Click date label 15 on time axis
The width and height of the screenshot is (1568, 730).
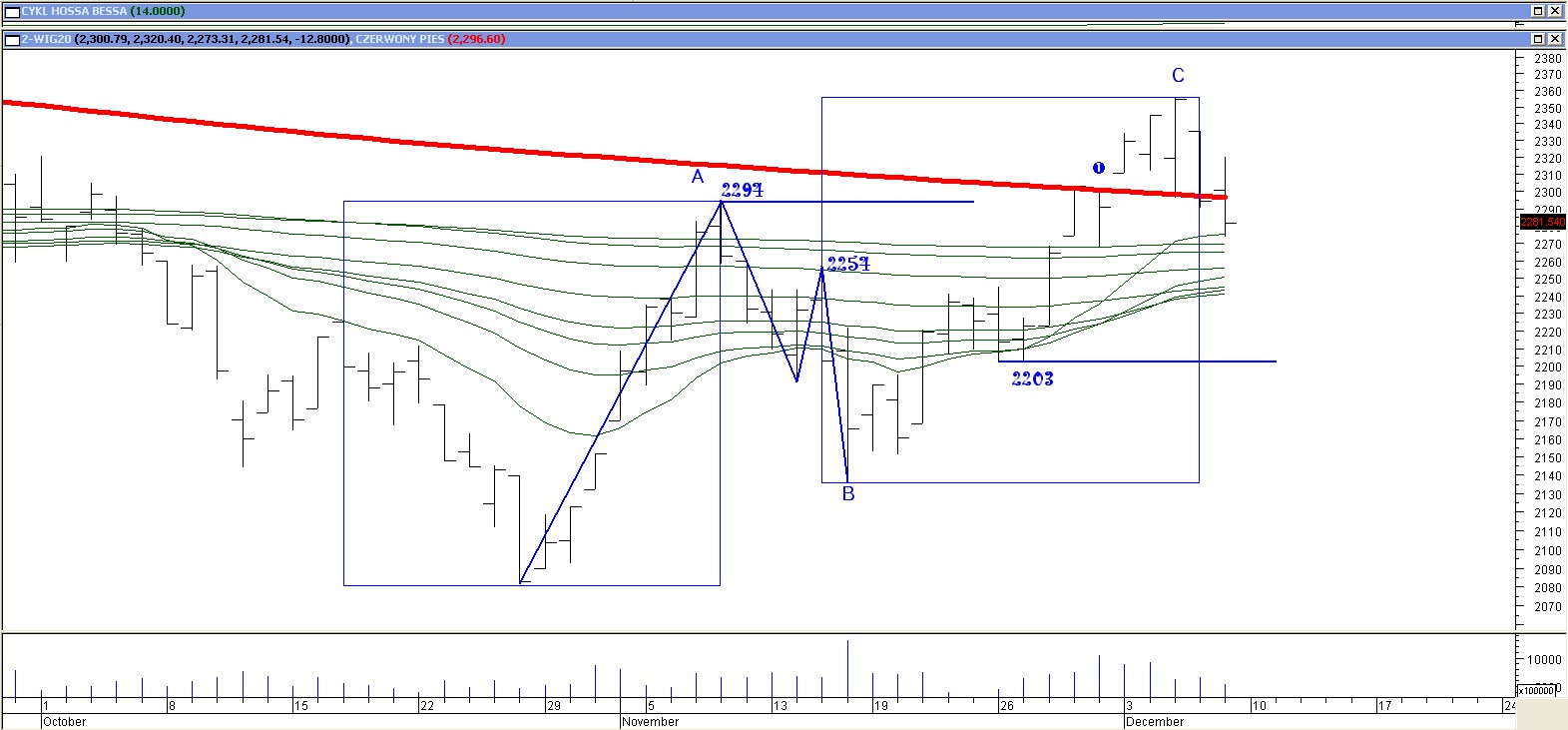(x=301, y=706)
